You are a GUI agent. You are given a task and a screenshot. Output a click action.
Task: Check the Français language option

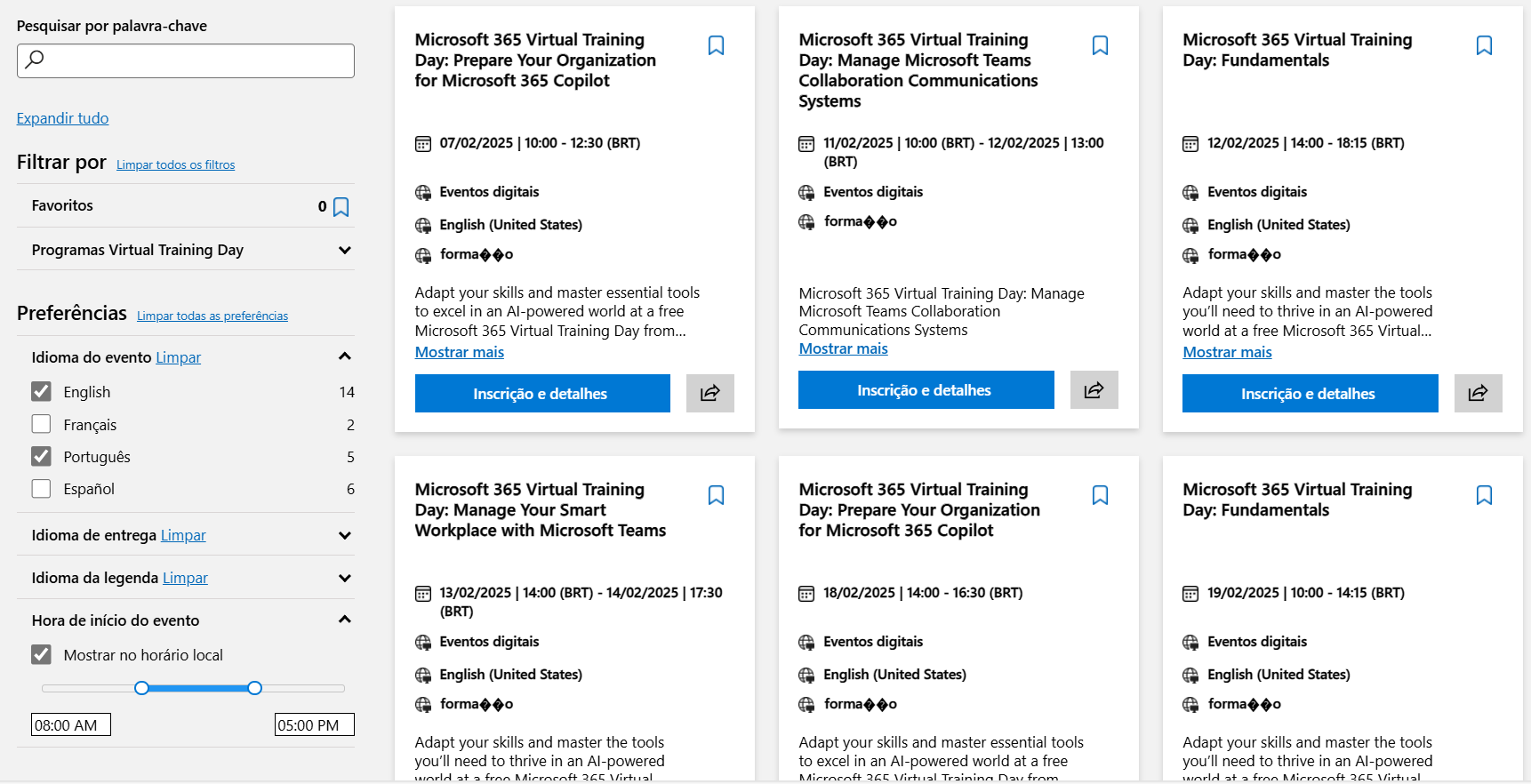click(x=41, y=424)
